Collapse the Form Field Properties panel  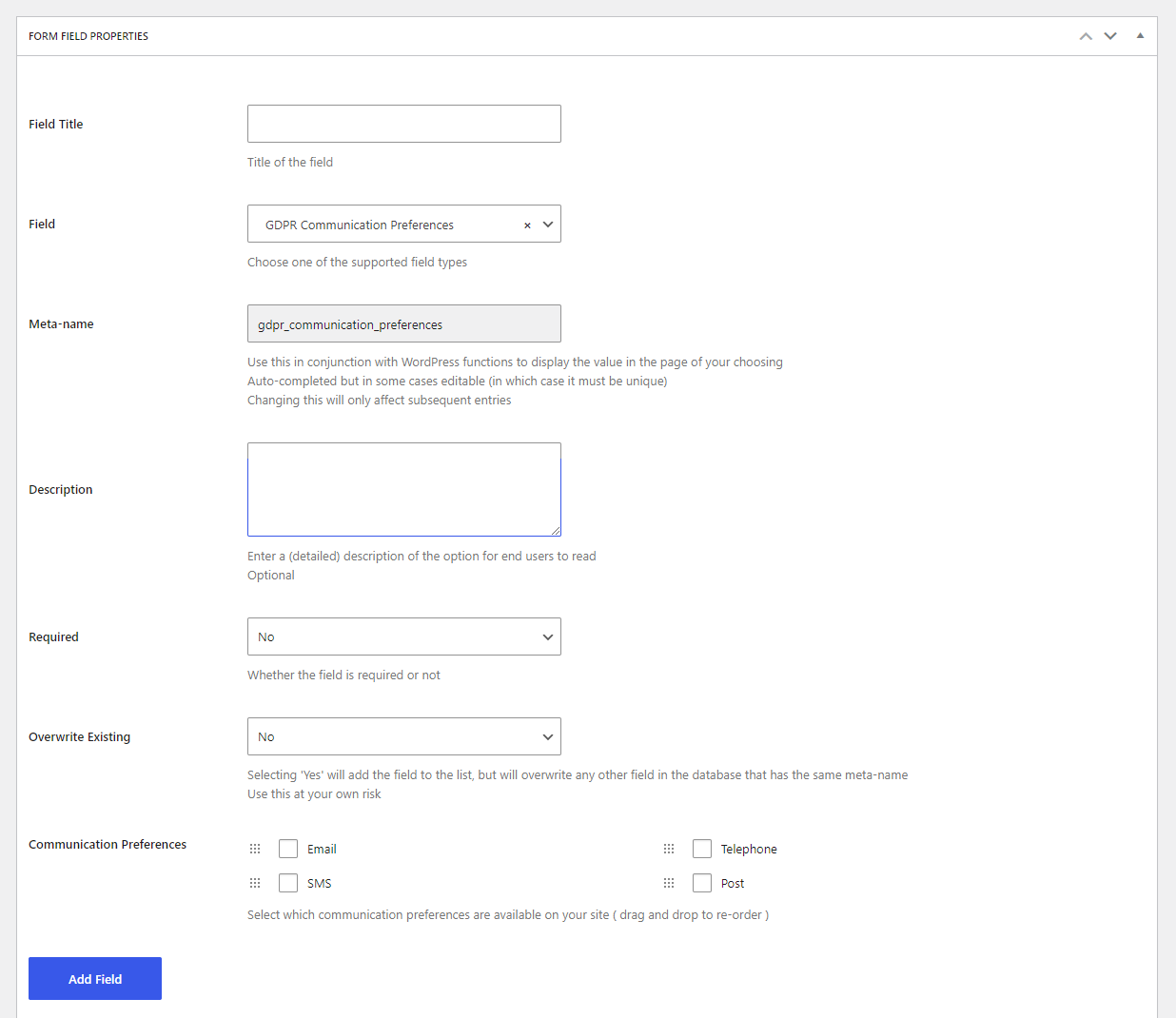click(x=1140, y=36)
